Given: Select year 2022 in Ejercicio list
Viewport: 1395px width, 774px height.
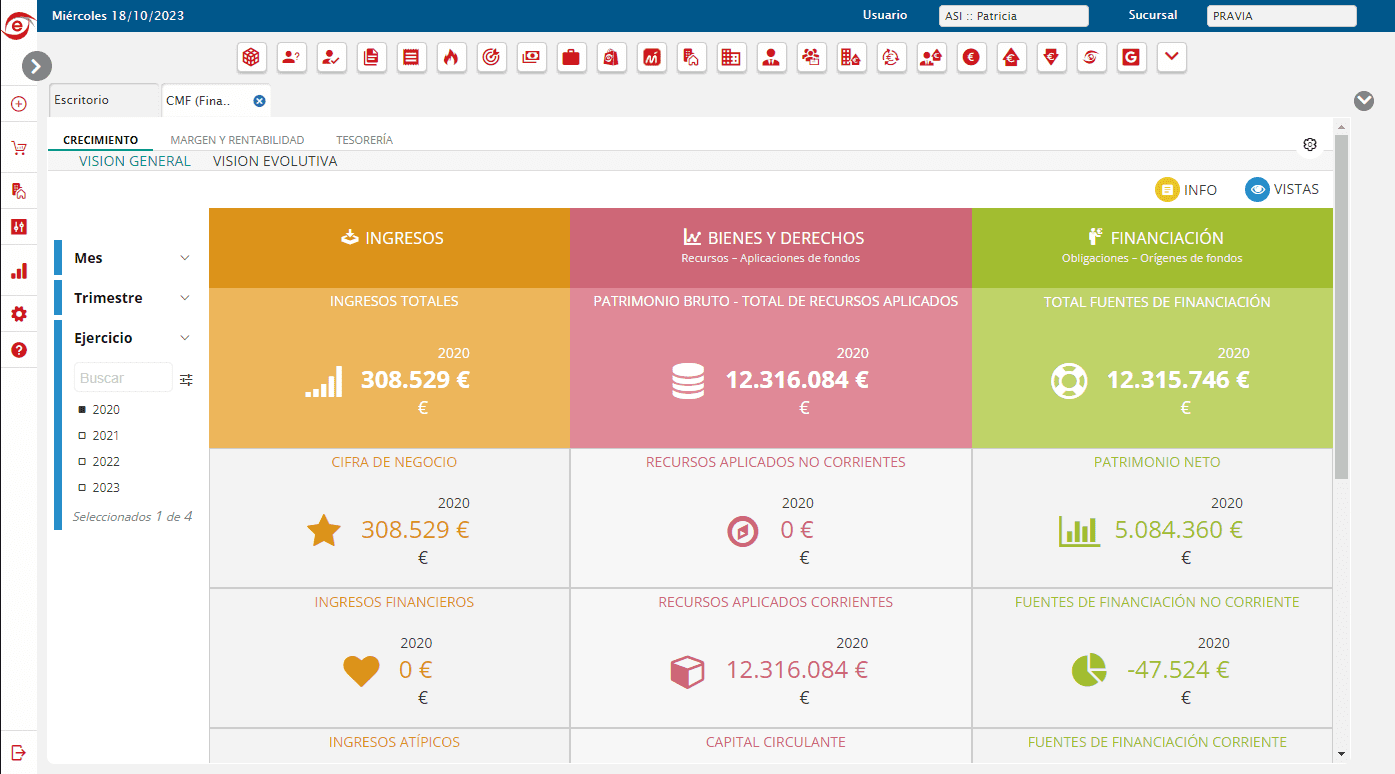Looking at the screenshot, I should (99, 462).
